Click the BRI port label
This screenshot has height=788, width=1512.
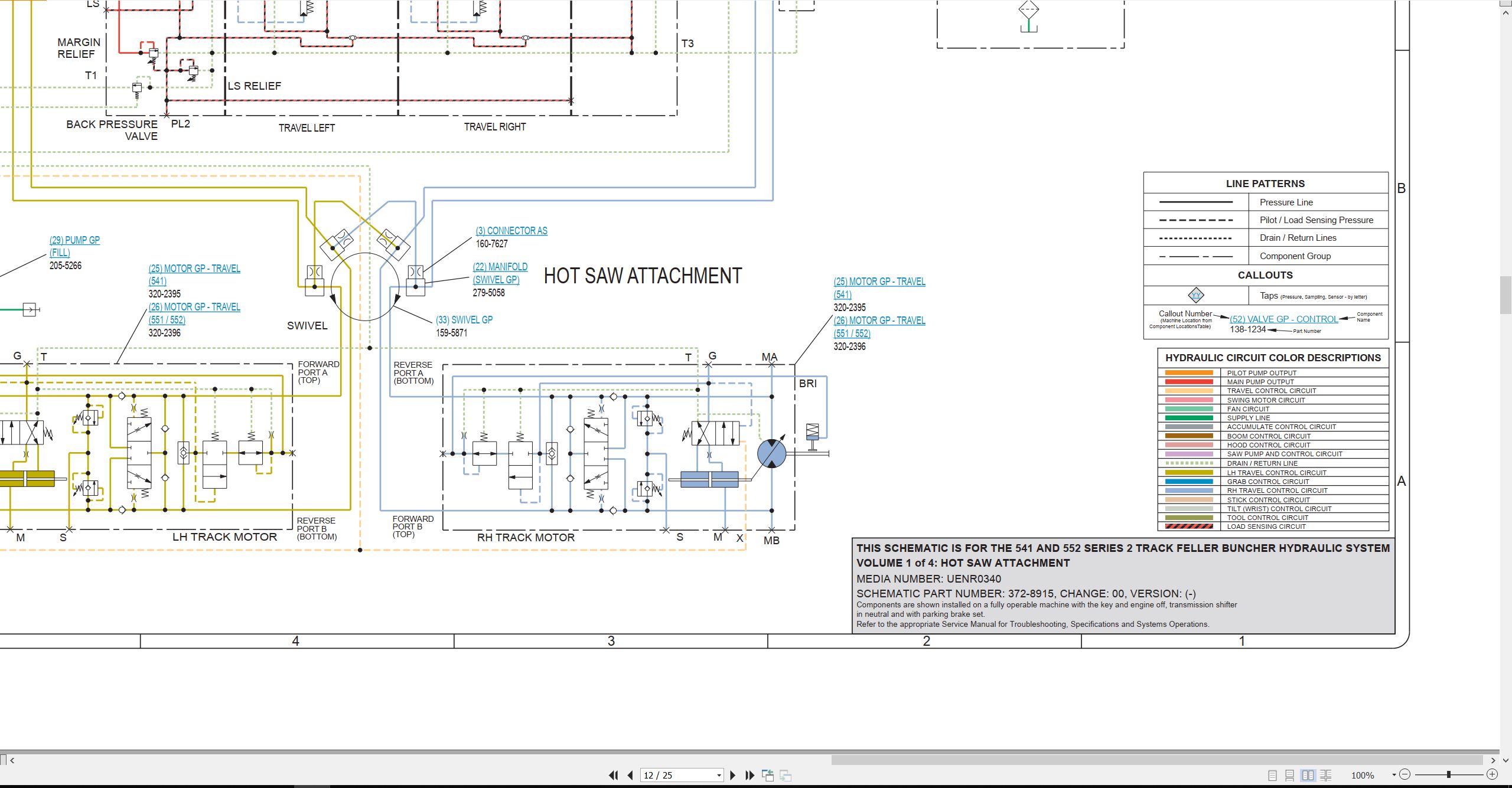coord(807,384)
